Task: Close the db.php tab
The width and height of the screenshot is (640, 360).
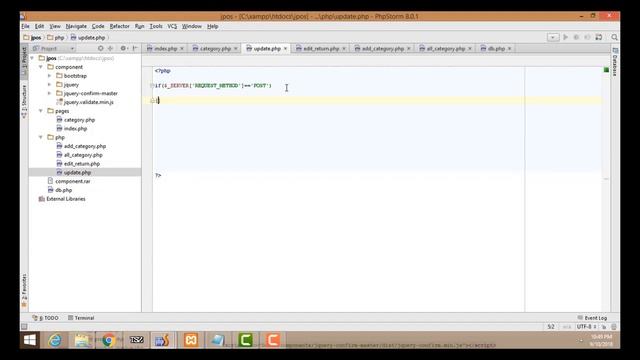Action: [x=509, y=49]
